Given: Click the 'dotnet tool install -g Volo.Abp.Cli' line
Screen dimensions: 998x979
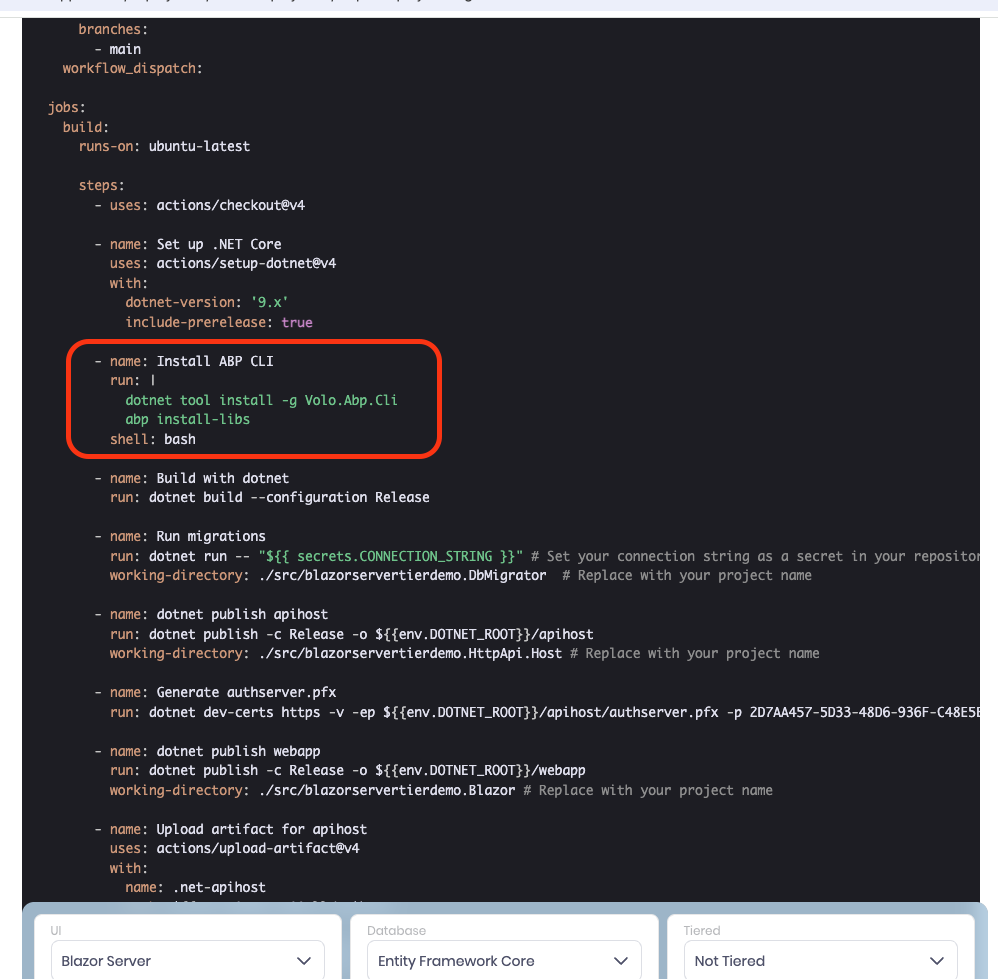Looking at the screenshot, I should (x=261, y=400).
